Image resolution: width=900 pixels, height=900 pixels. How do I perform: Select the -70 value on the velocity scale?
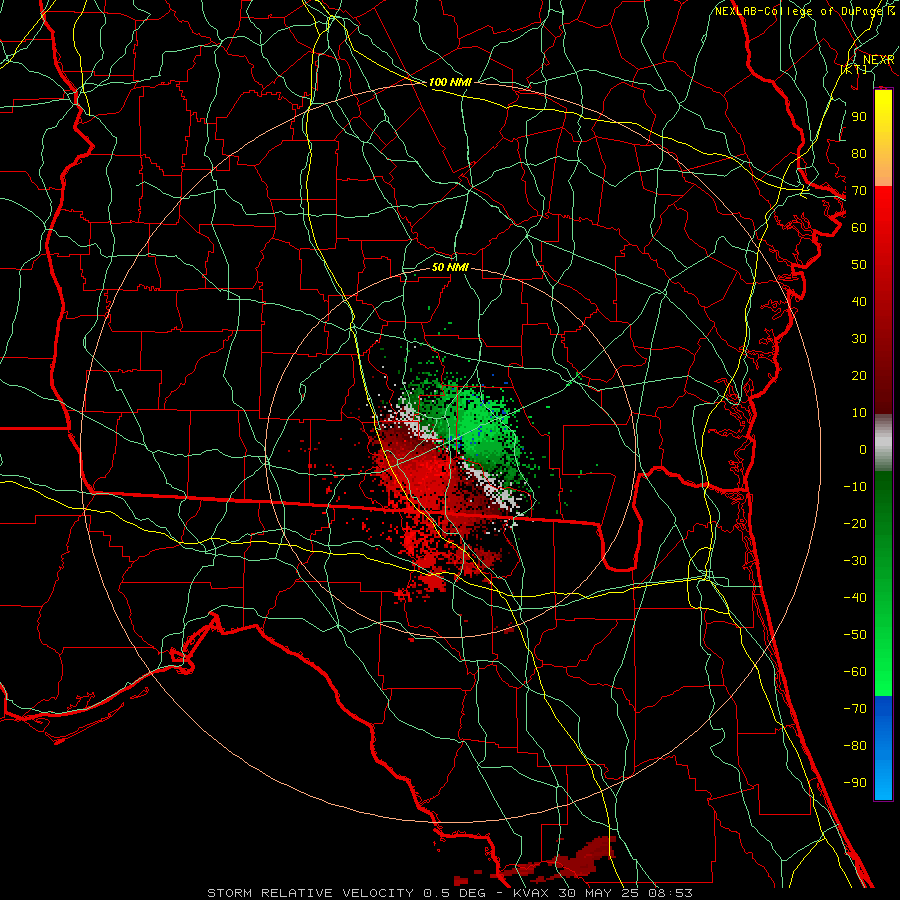[x=855, y=709]
